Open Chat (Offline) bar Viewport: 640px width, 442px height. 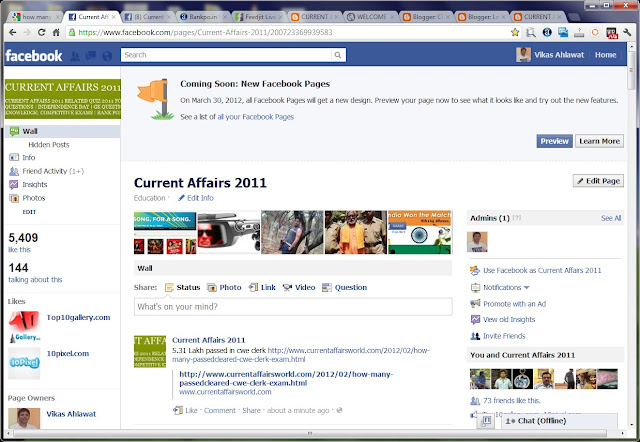click(x=559, y=421)
